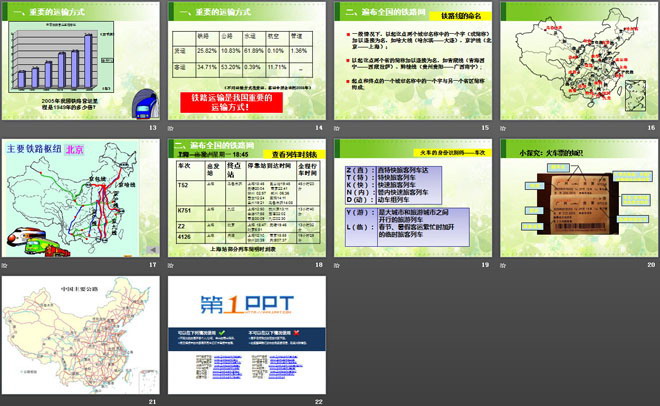This screenshot has width=660, height=406.
Task: Click the animation star icon under slide 15
Action: [x=337, y=128]
